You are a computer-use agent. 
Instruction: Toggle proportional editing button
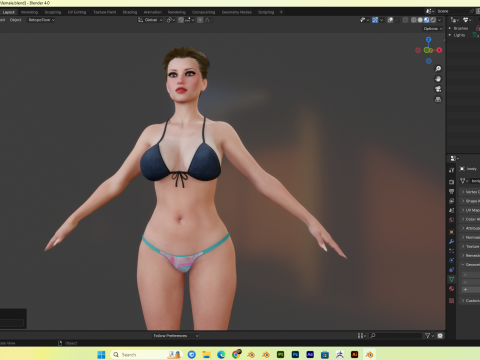[x=200, y=20]
